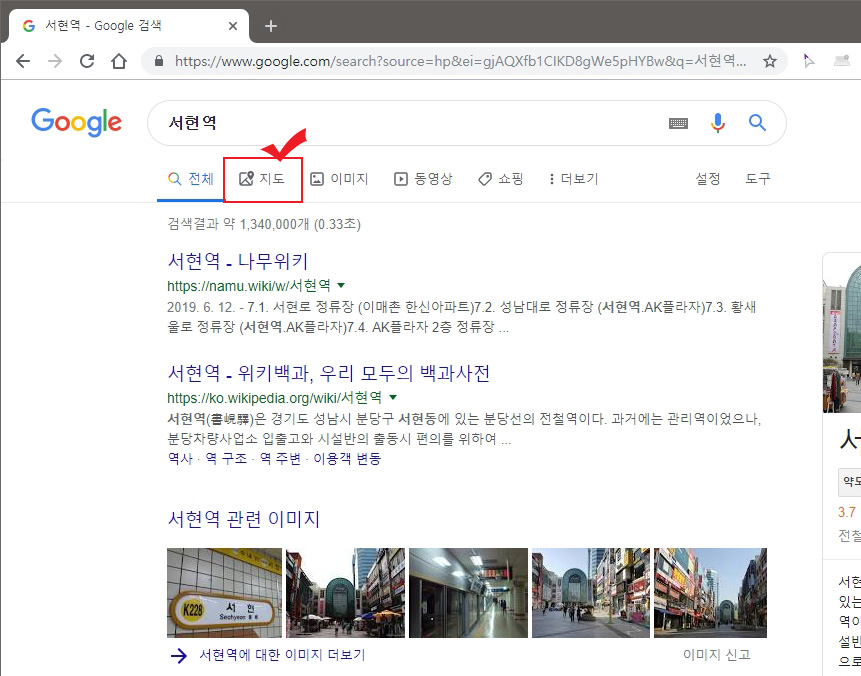Open the 도구 search tools
861x676 pixels.
click(x=758, y=178)
